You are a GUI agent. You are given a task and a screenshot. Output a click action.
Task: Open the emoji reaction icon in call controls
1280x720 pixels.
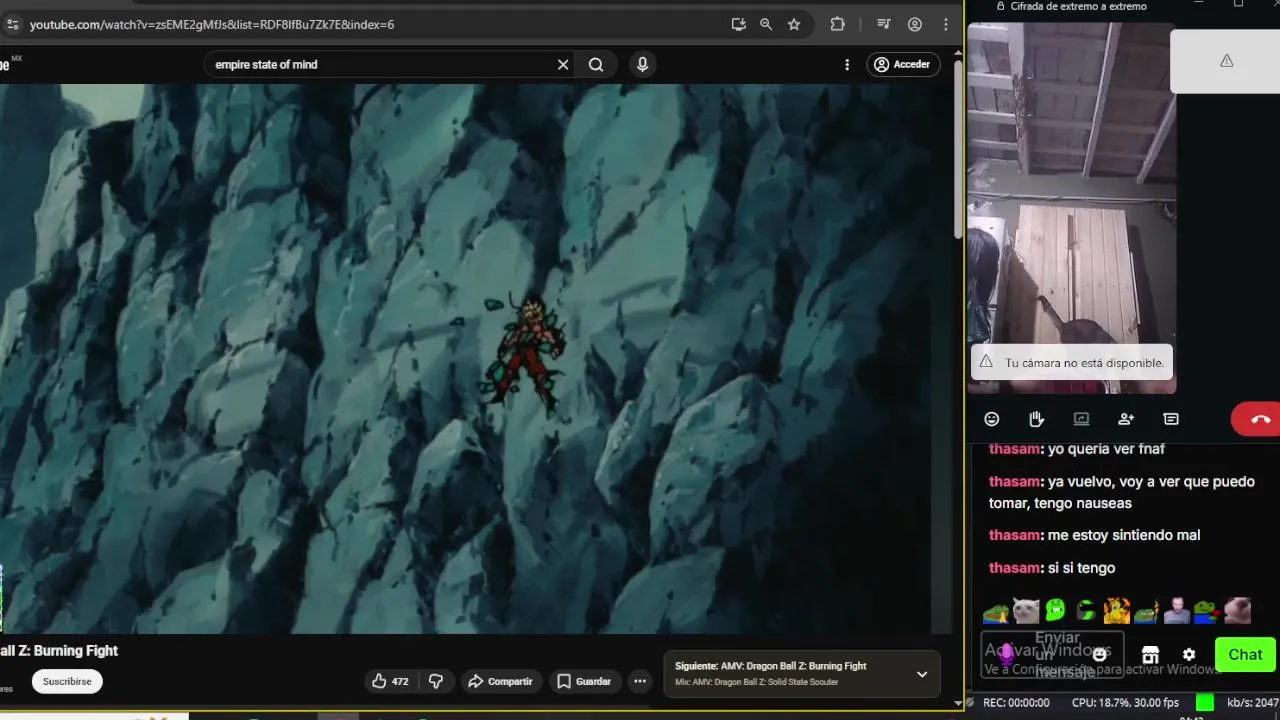point(991,419)
